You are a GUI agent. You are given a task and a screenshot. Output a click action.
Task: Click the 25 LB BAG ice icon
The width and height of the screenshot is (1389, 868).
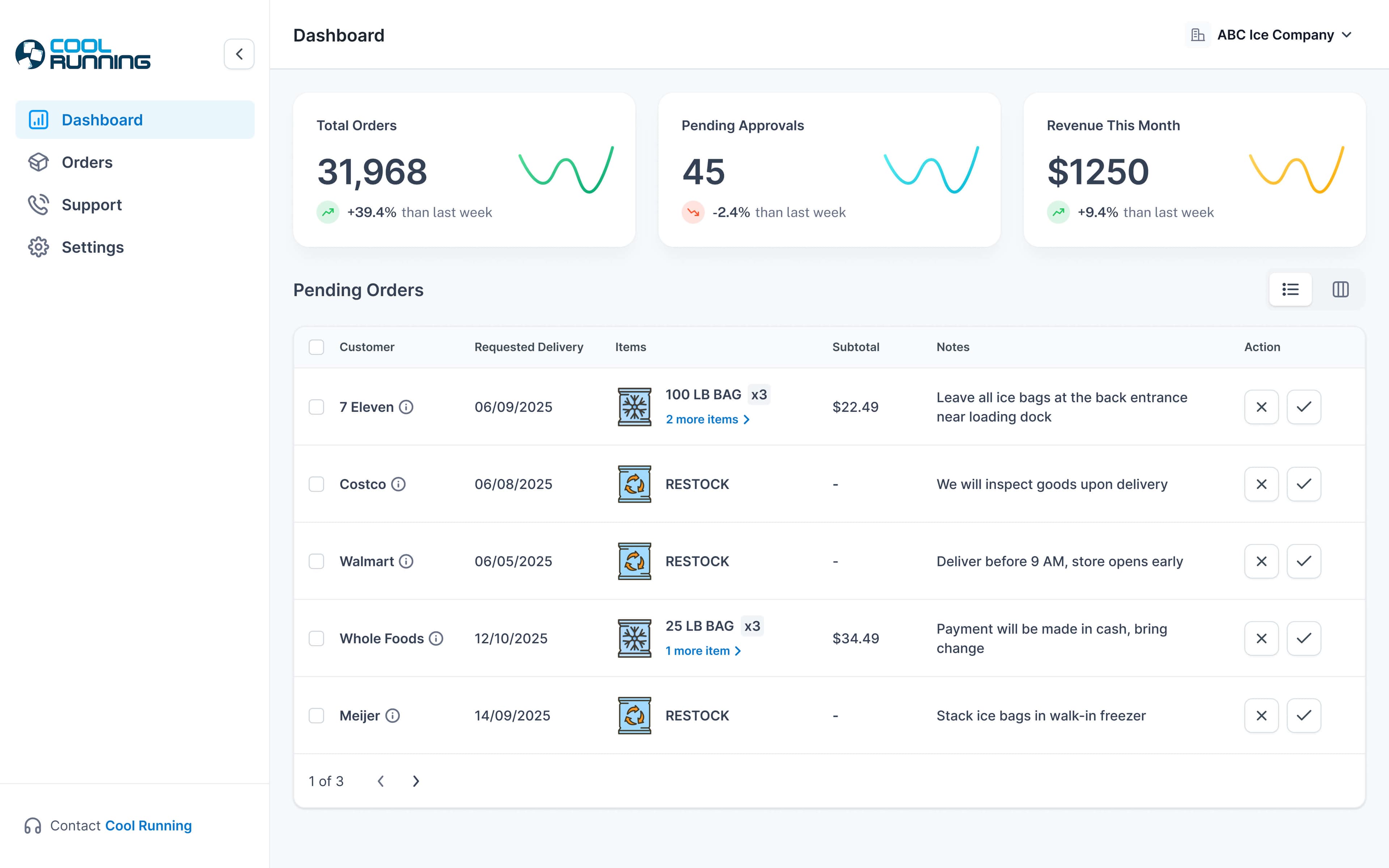(x=634, y=638)
